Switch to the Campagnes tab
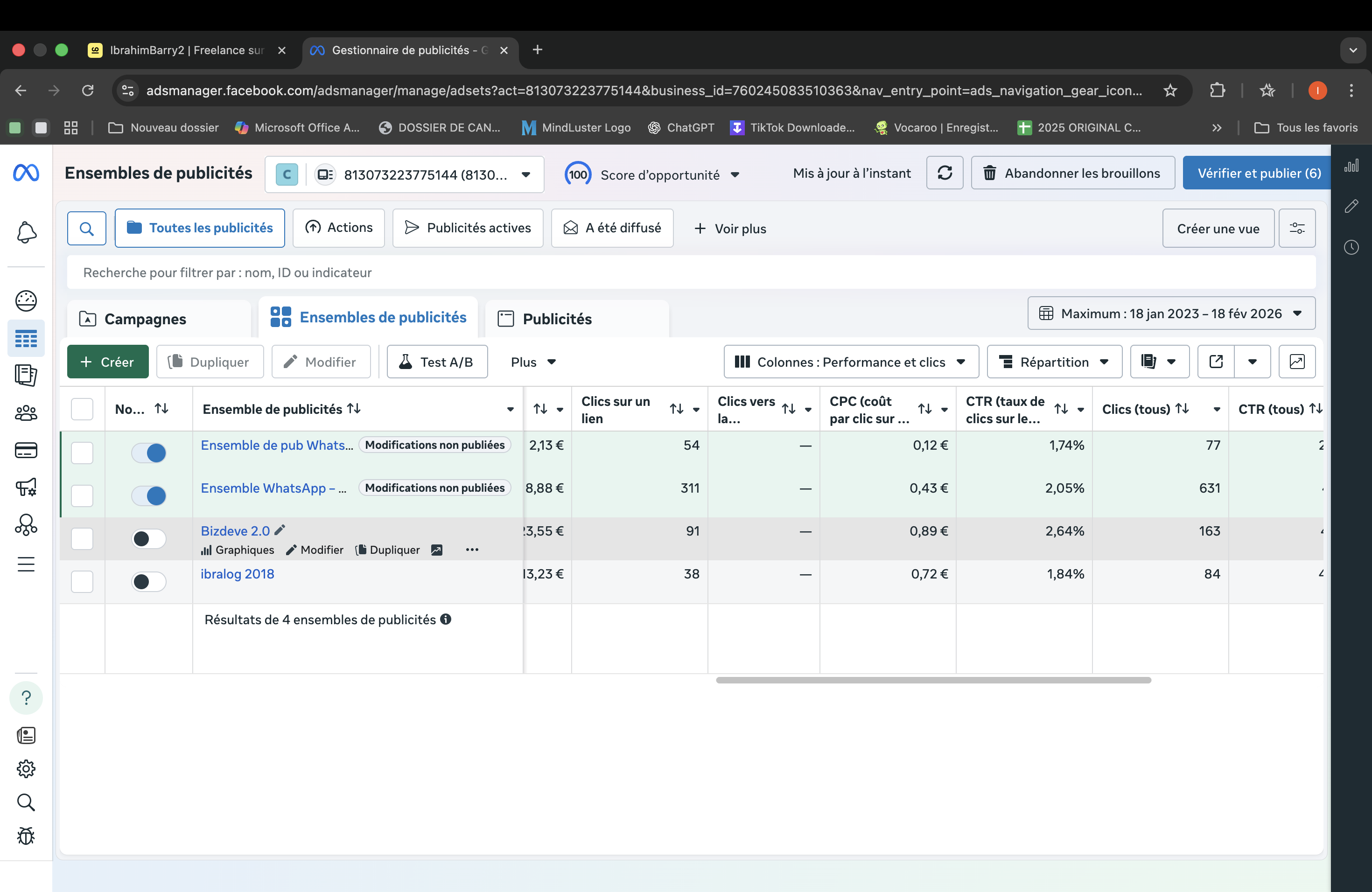This screenshot has width=1372, height=892. (x=145, y=319)
